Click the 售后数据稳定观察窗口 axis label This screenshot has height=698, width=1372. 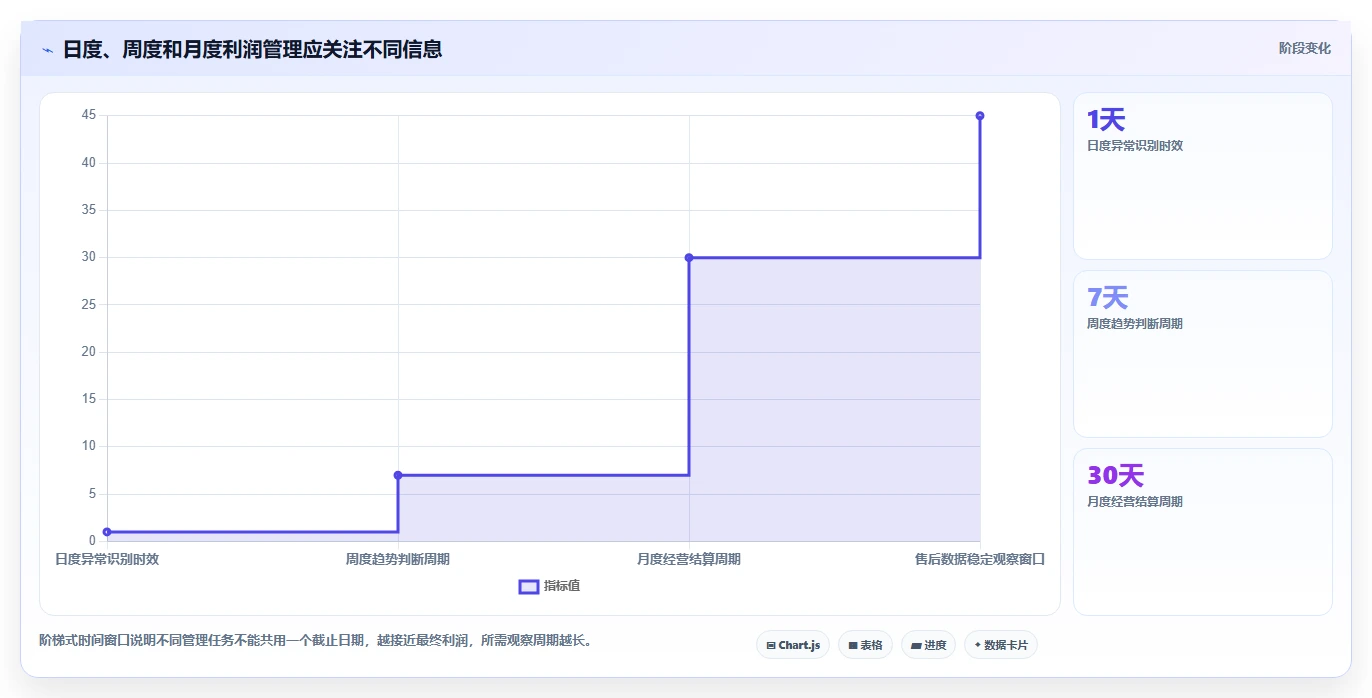tap(980, 559)
